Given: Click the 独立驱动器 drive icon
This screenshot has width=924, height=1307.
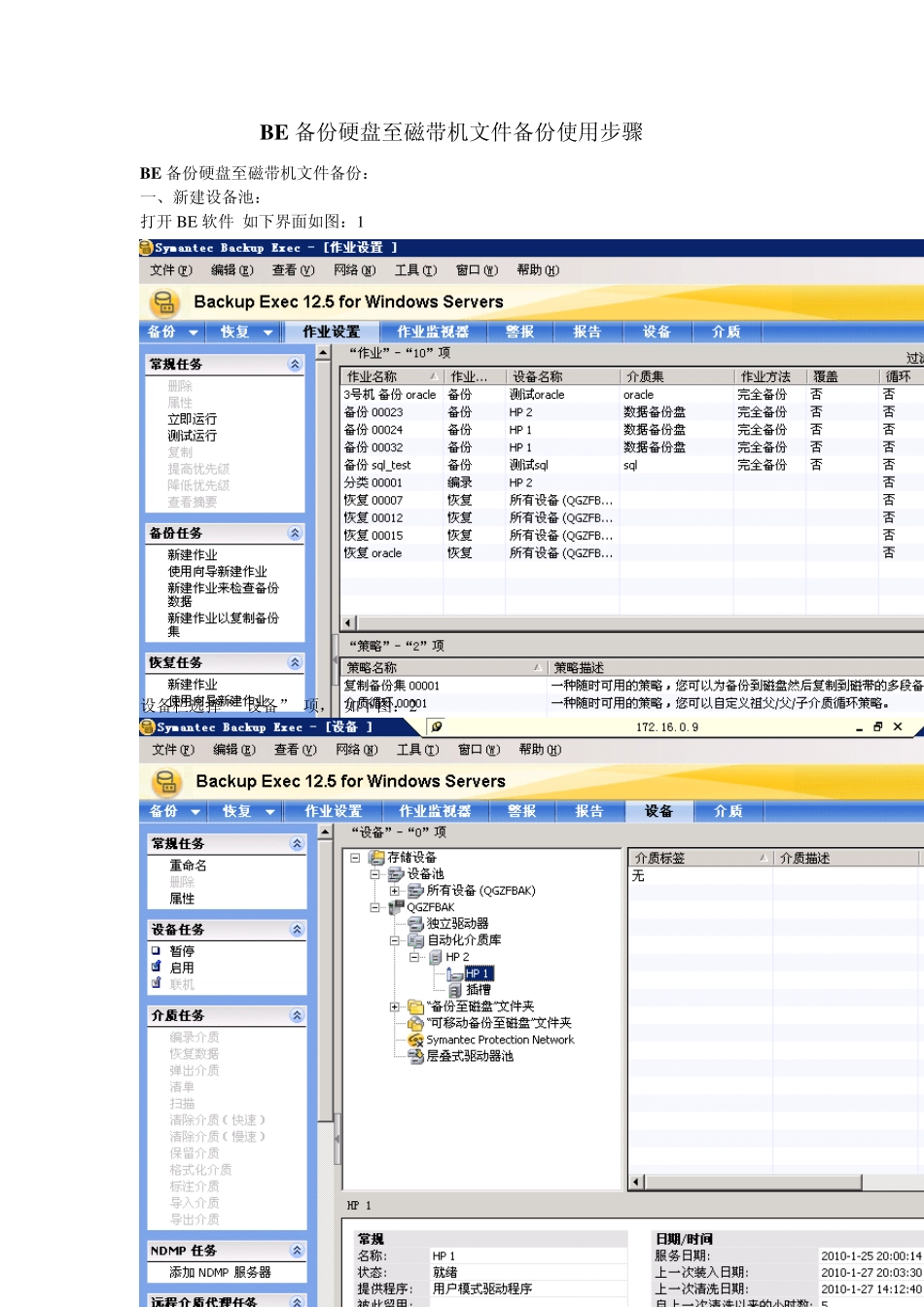Looking at the screenshot, I should [415, 924].
